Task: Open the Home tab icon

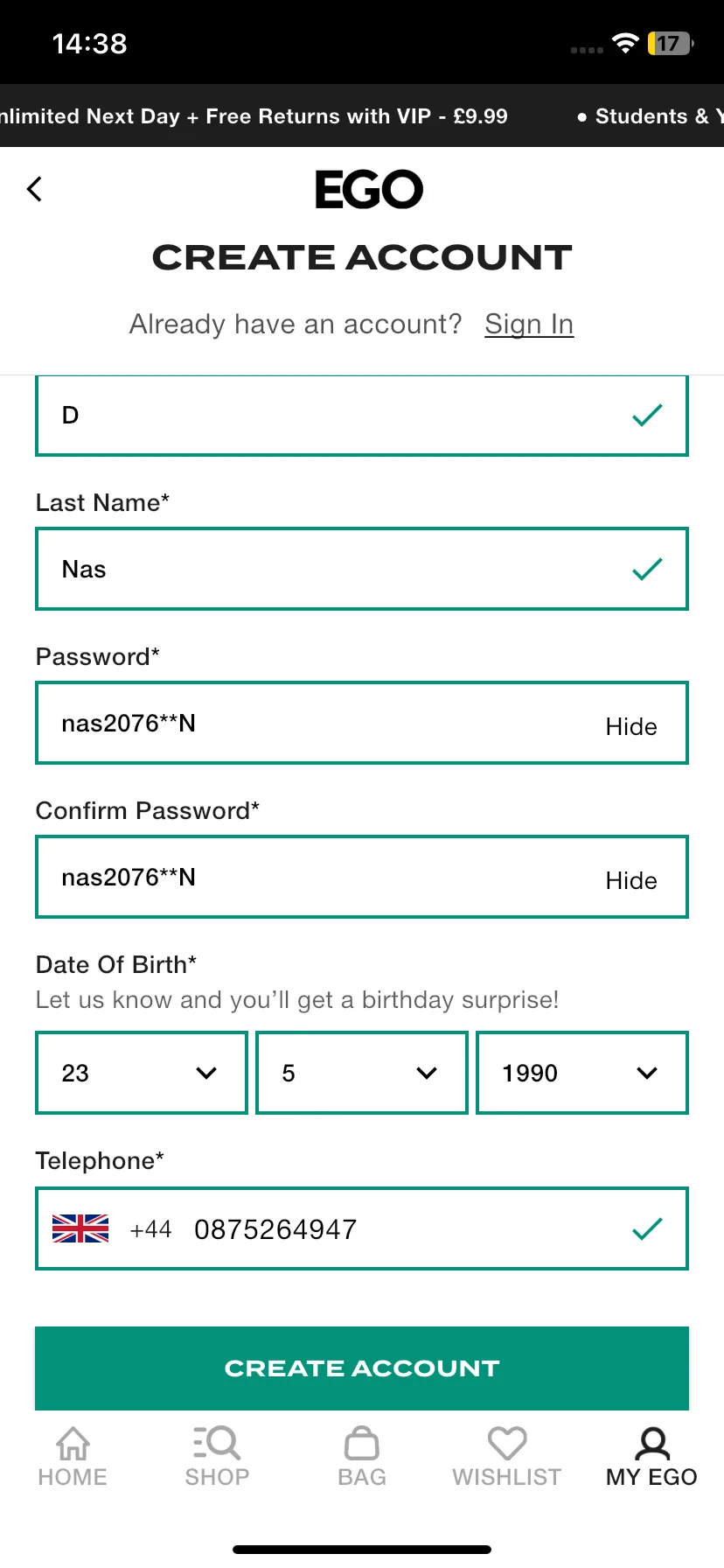Action: pyautogui.click(x=73, y=1444)
